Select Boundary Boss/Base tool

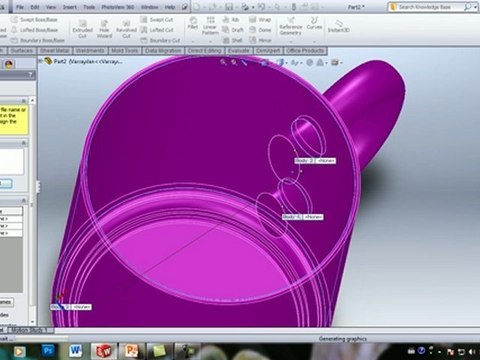pyautogui.click(x=37, y=40)
